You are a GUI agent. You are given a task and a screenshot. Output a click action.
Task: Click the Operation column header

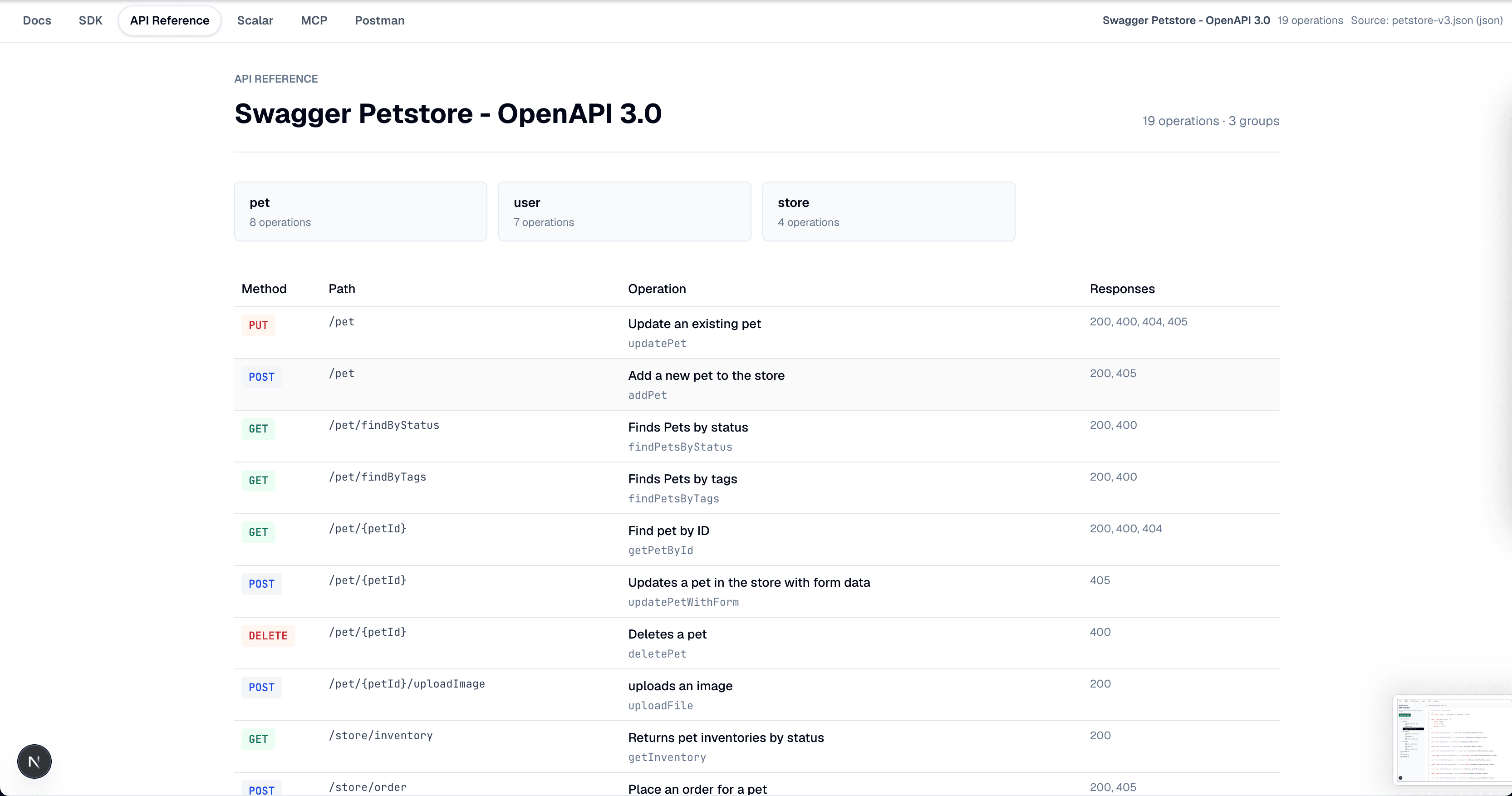(x=657, y=289)
